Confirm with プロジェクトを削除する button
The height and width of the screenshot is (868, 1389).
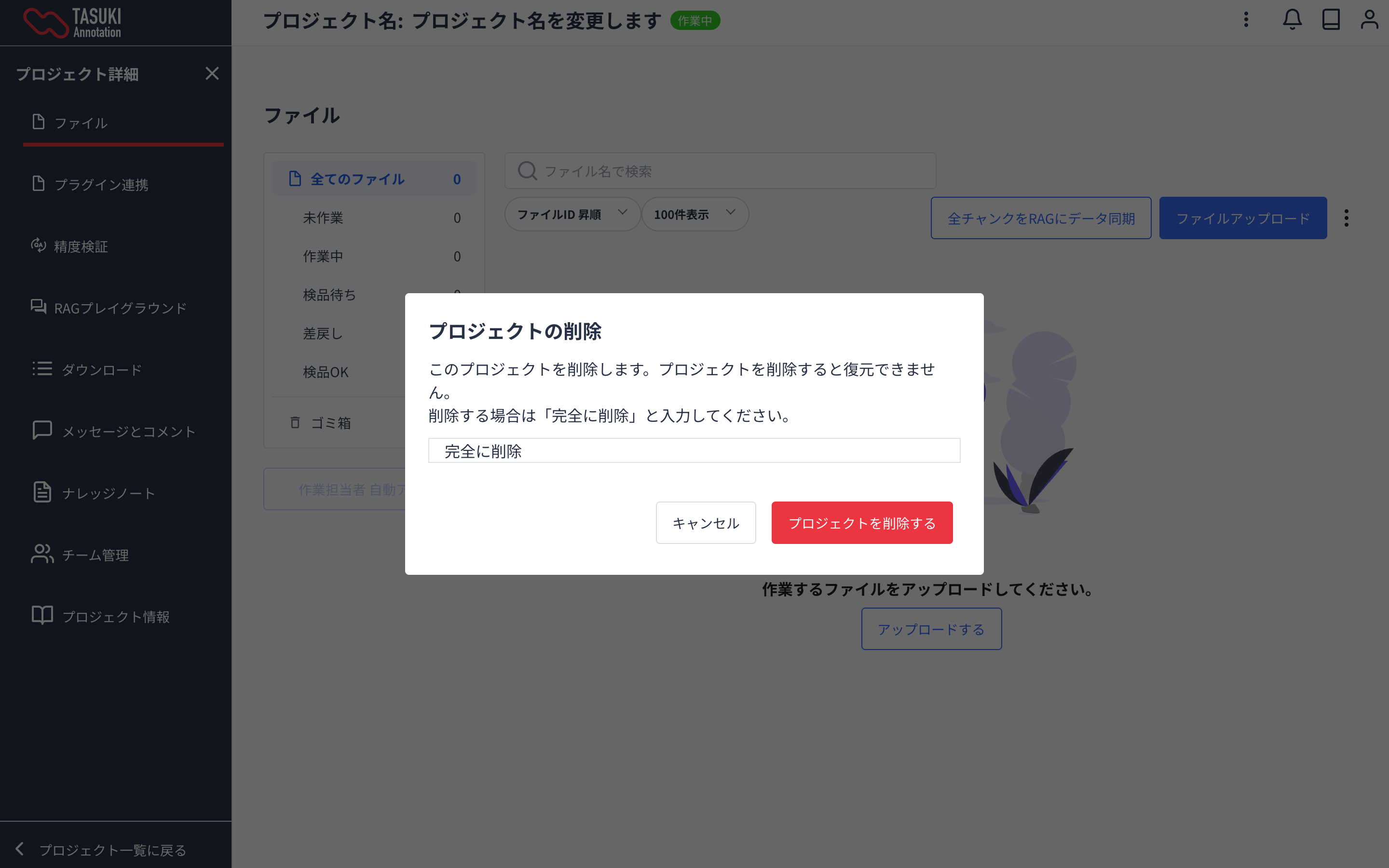[x=861, y=523]
